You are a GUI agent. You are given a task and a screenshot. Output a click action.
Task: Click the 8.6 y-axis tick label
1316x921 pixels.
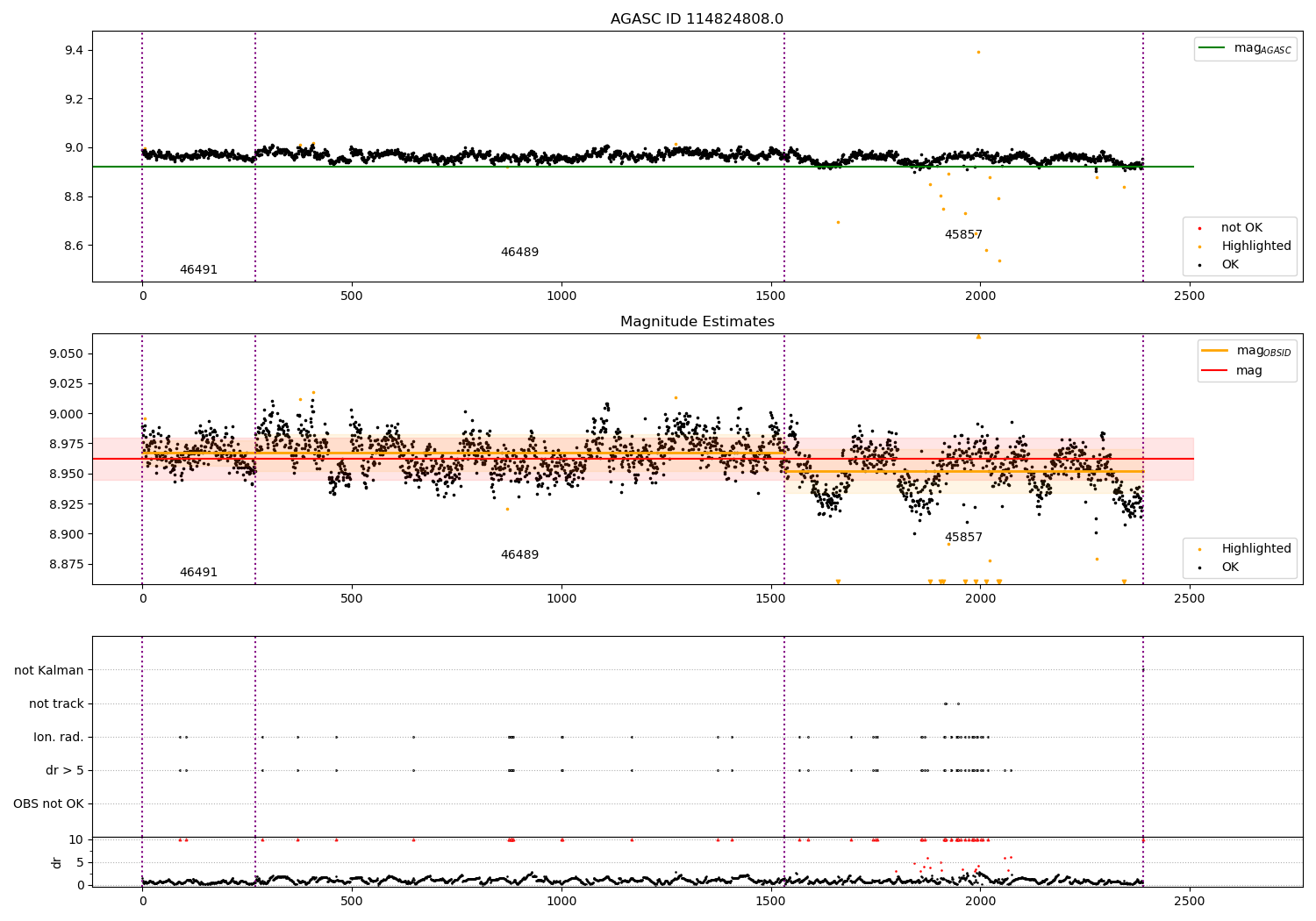[x=75, y=246]
